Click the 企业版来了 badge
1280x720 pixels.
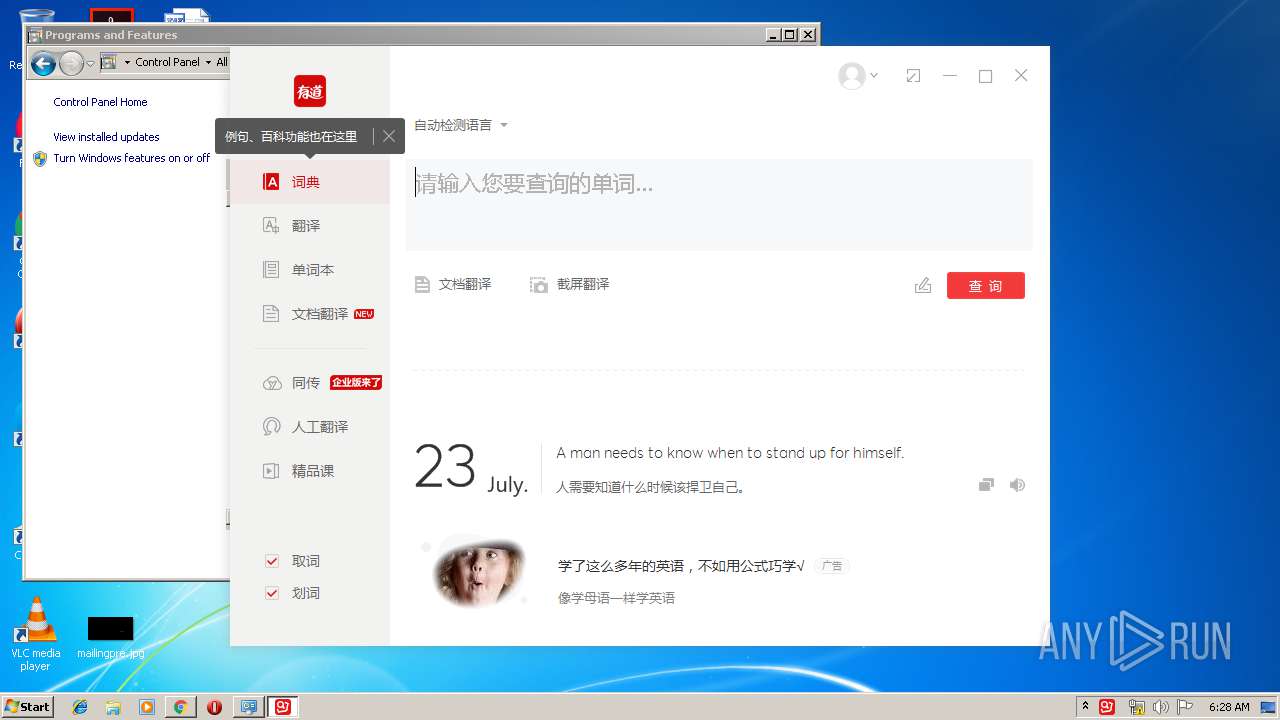pyautogui.click(x=356, y=382)
